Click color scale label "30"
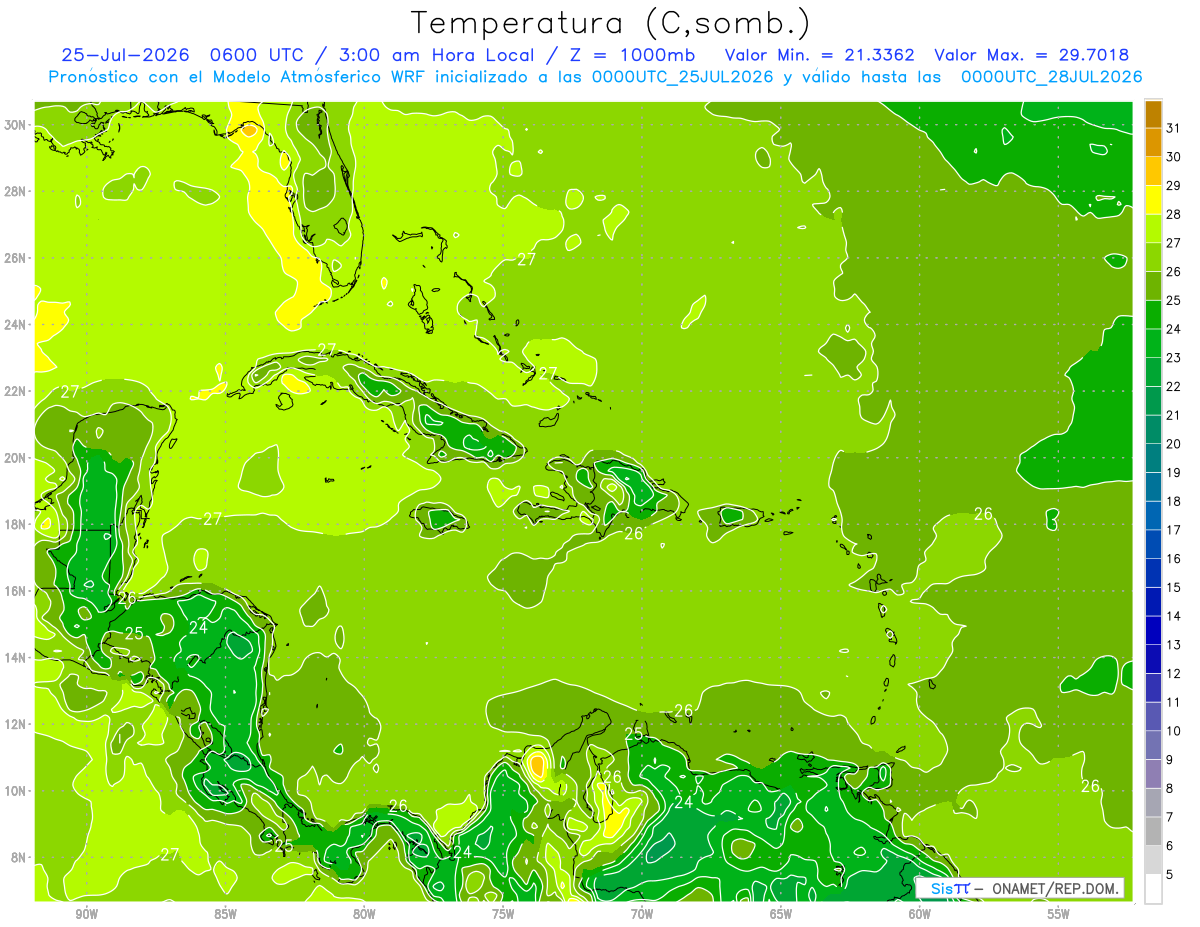Screen dimensions: 1200x927 click(1174, 157)
